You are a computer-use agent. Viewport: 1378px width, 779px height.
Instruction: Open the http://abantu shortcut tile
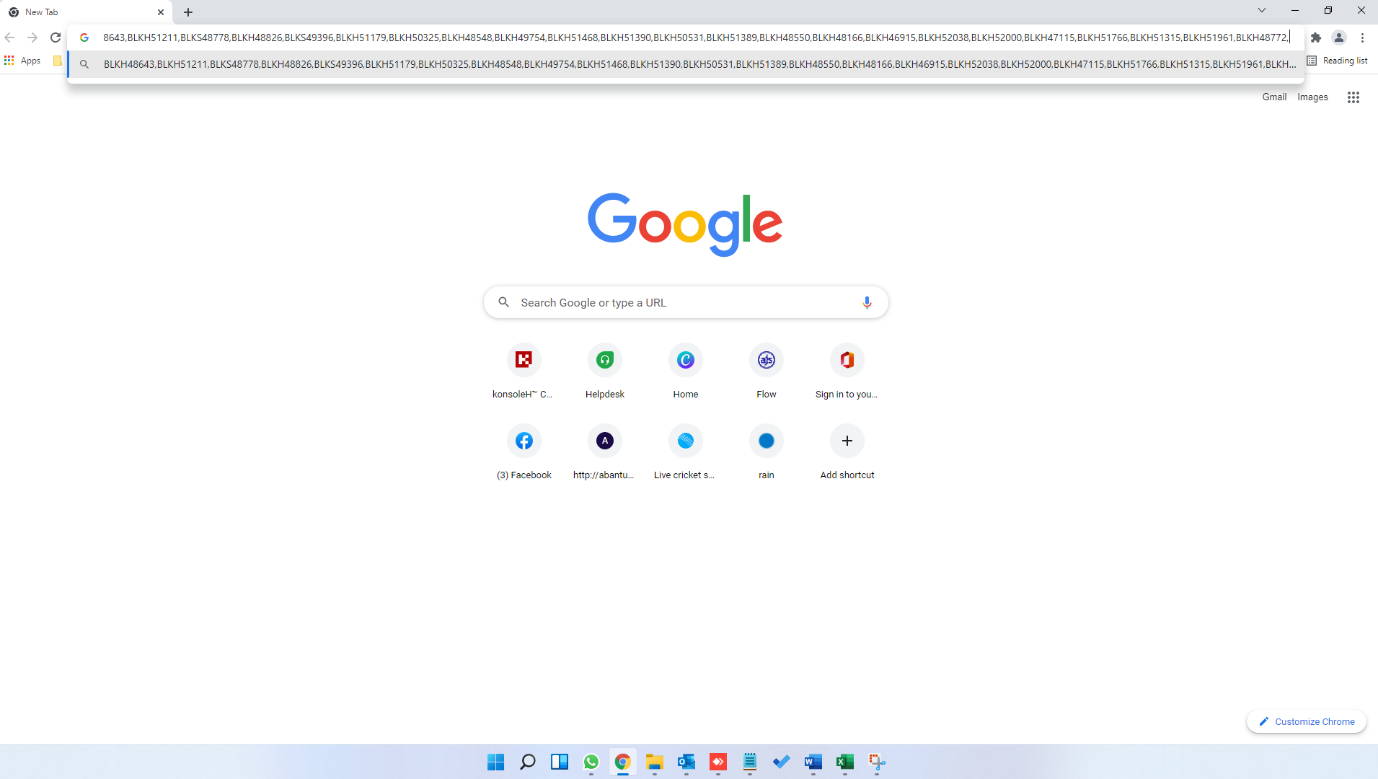tap(604, 451)
